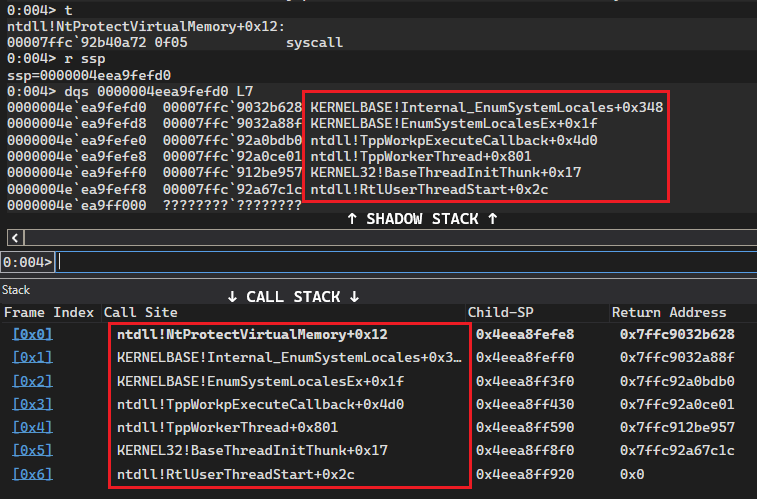Viewport: 757px width, 499px height.
Task: Click shadow stack value 00007ffc`912be957
Action: (232, 172)
